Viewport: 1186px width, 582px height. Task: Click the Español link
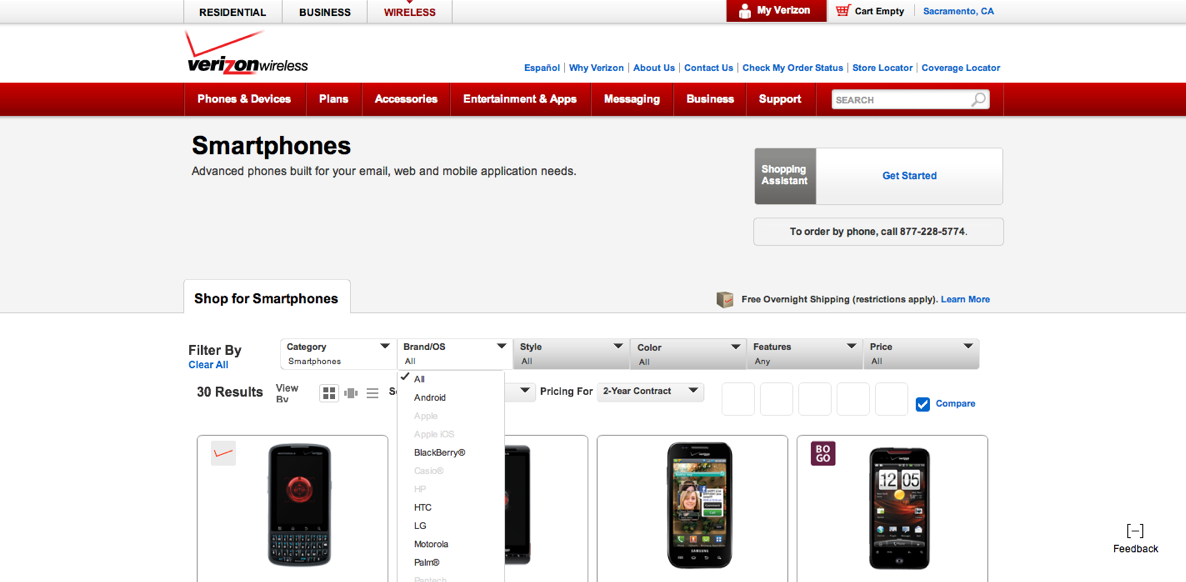542,67
